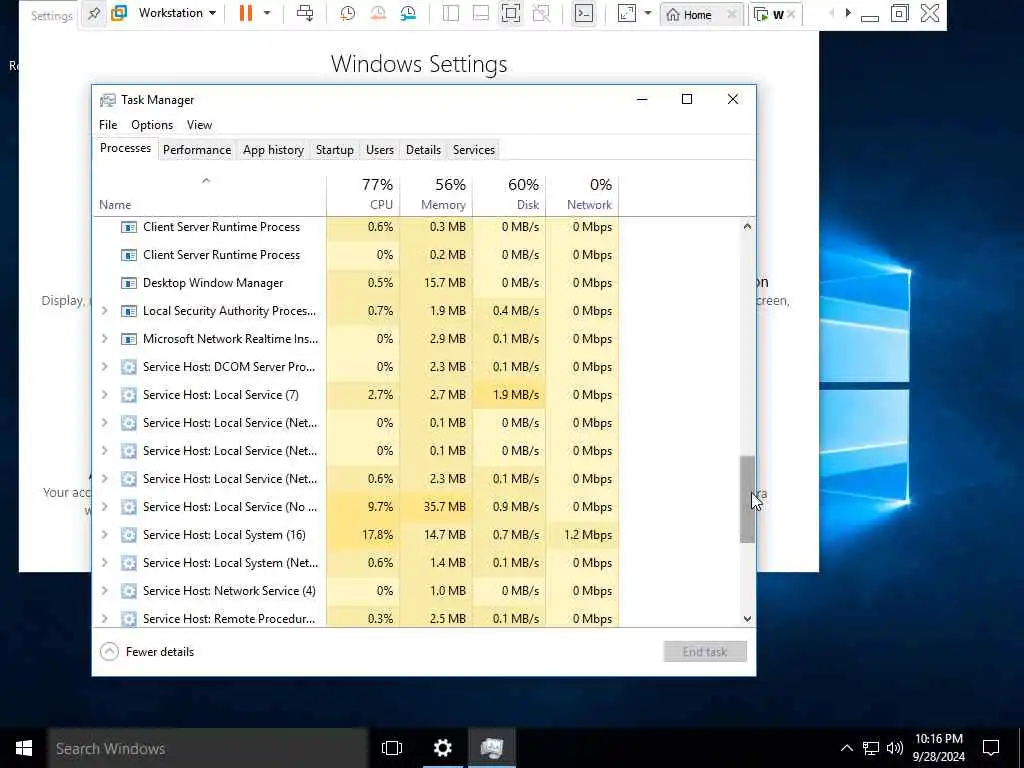Screen dimensions: 1024x768
Task: Open Task Manager View menu
Action: [199, 125]
